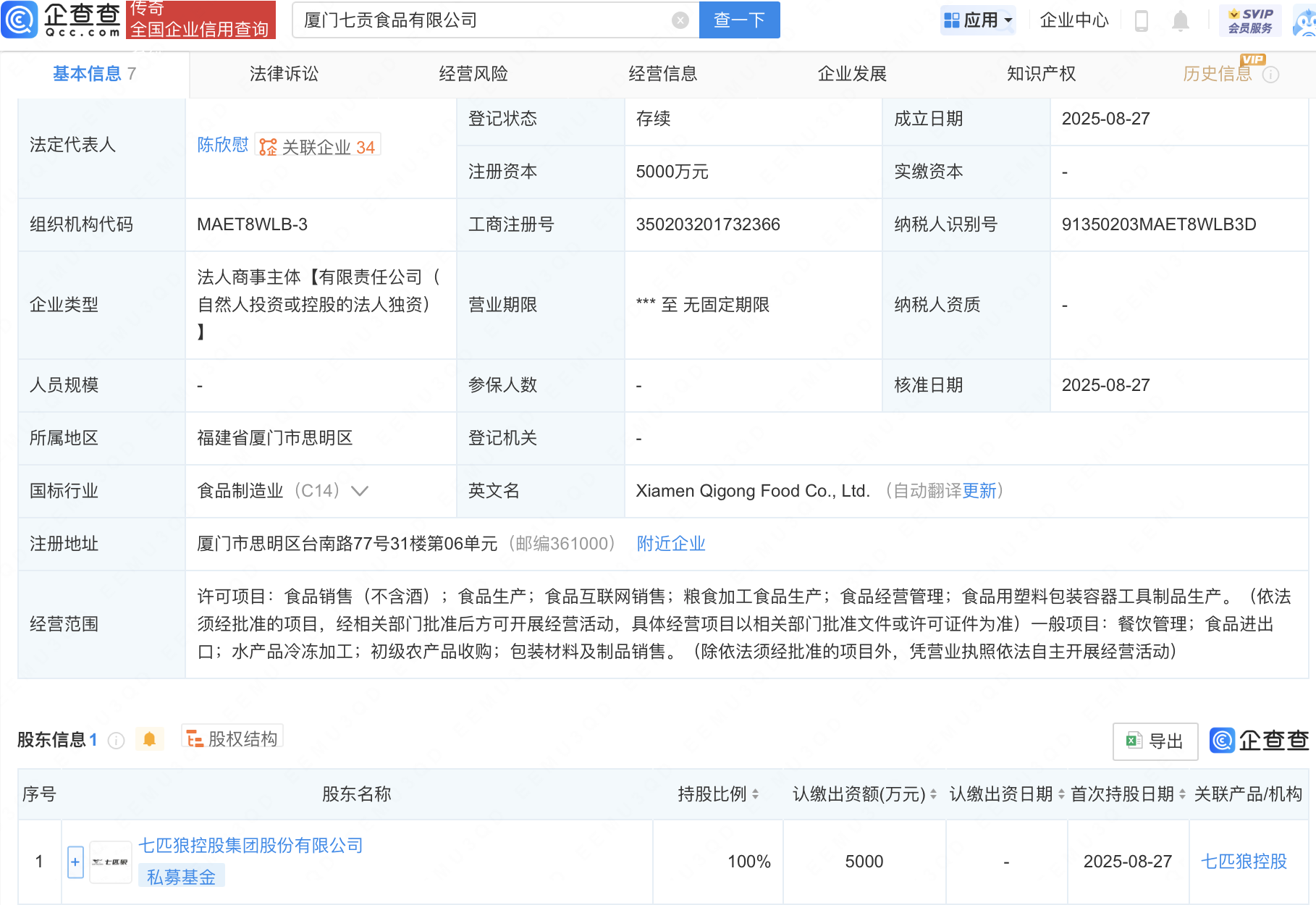Open the mobile phone app icon
The image size is (1316, 905).
(x=1142, y=20)
